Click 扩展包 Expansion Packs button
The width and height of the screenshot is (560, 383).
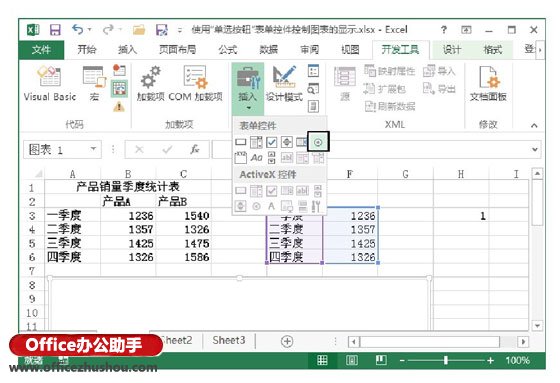pos(385,89)
